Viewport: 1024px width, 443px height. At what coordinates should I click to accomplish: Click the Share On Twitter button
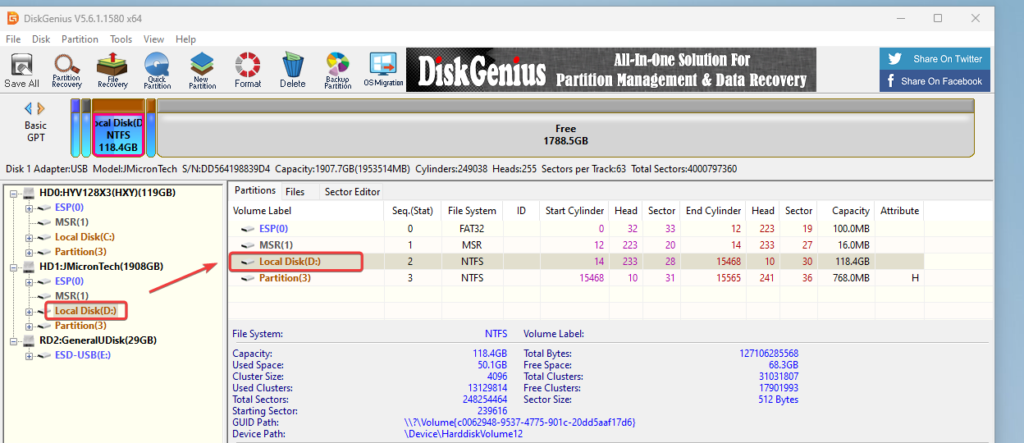[x=935, y=59]
